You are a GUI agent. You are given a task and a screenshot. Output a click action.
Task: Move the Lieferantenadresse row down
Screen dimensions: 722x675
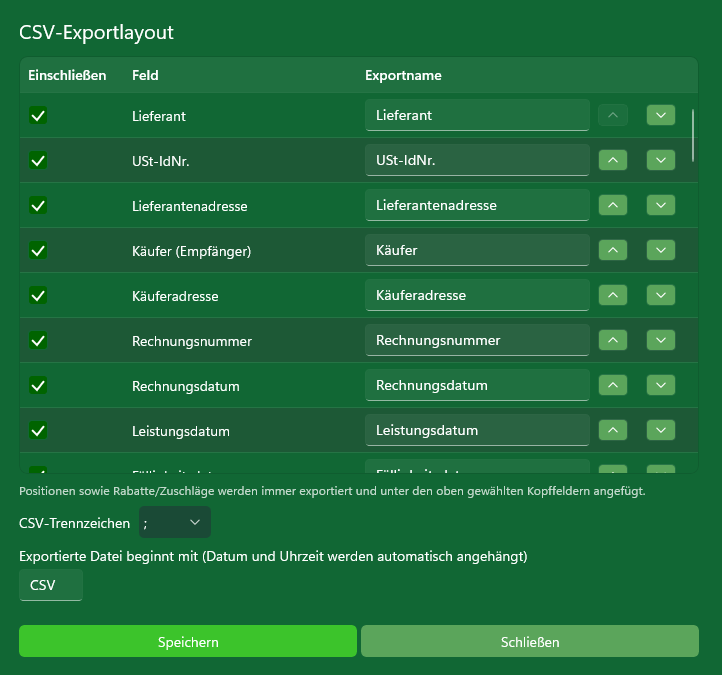point(661,205)
